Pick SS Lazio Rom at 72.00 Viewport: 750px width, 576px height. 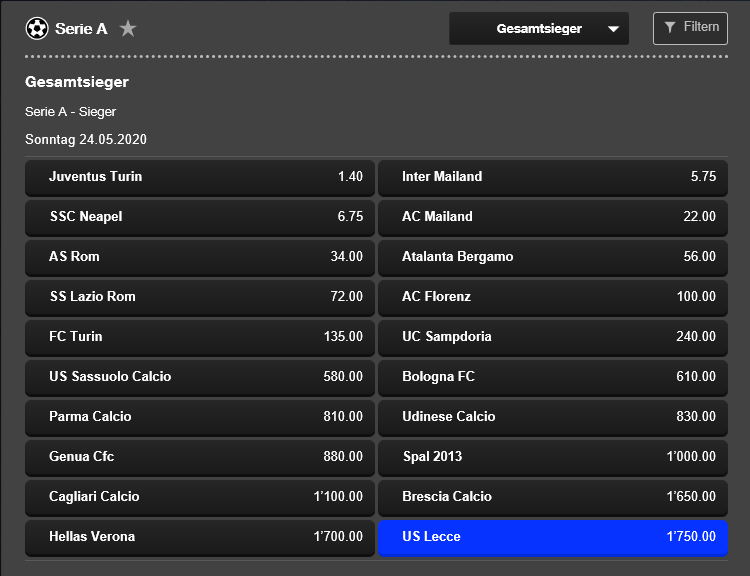point(200,297)
